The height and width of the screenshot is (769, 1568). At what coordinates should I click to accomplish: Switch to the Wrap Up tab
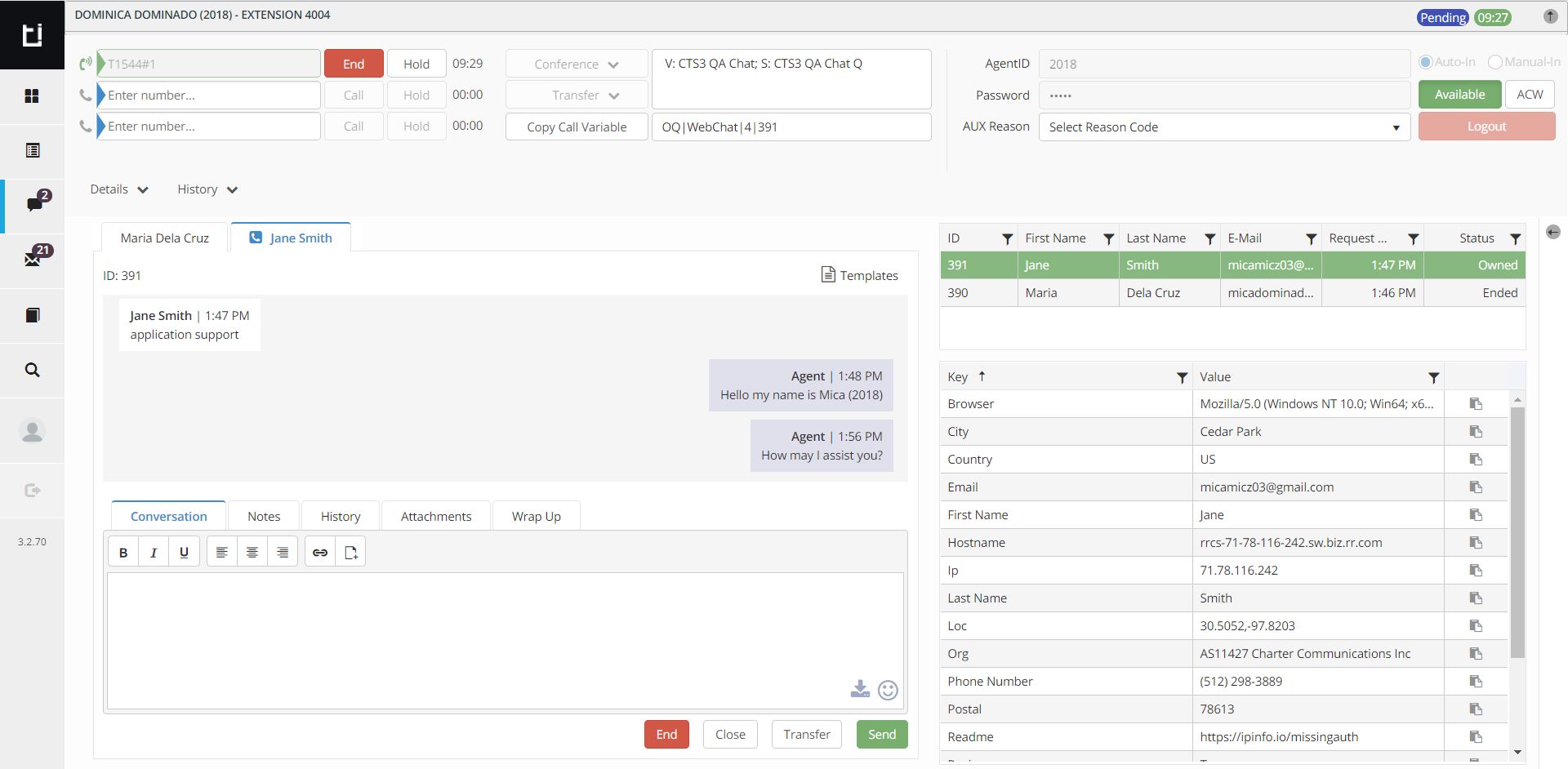536,517
